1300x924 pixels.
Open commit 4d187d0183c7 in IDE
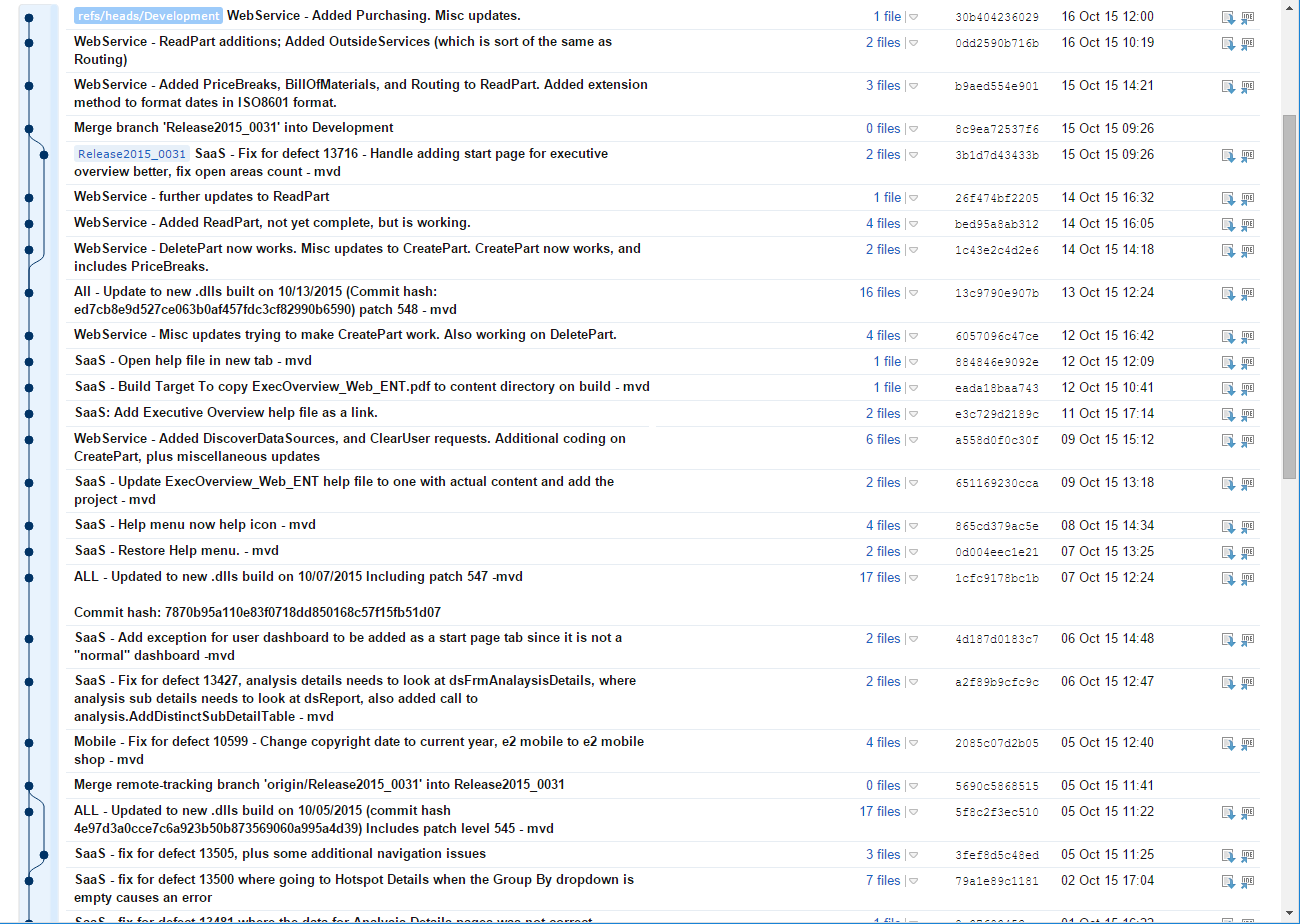[1247, 640]
